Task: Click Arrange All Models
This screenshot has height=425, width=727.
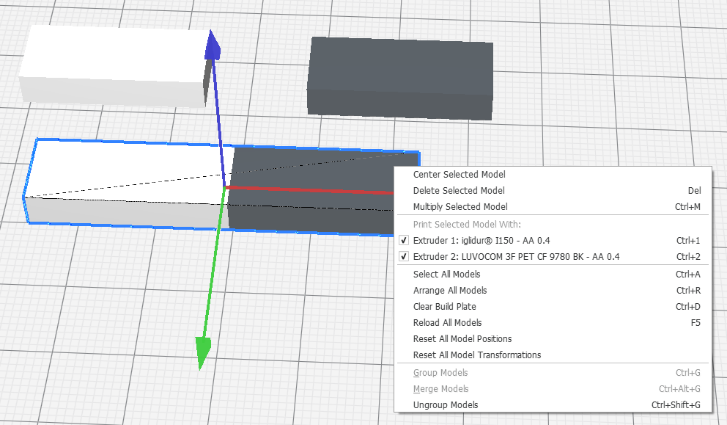Action: pyautogui.click(x=449, y=290)
